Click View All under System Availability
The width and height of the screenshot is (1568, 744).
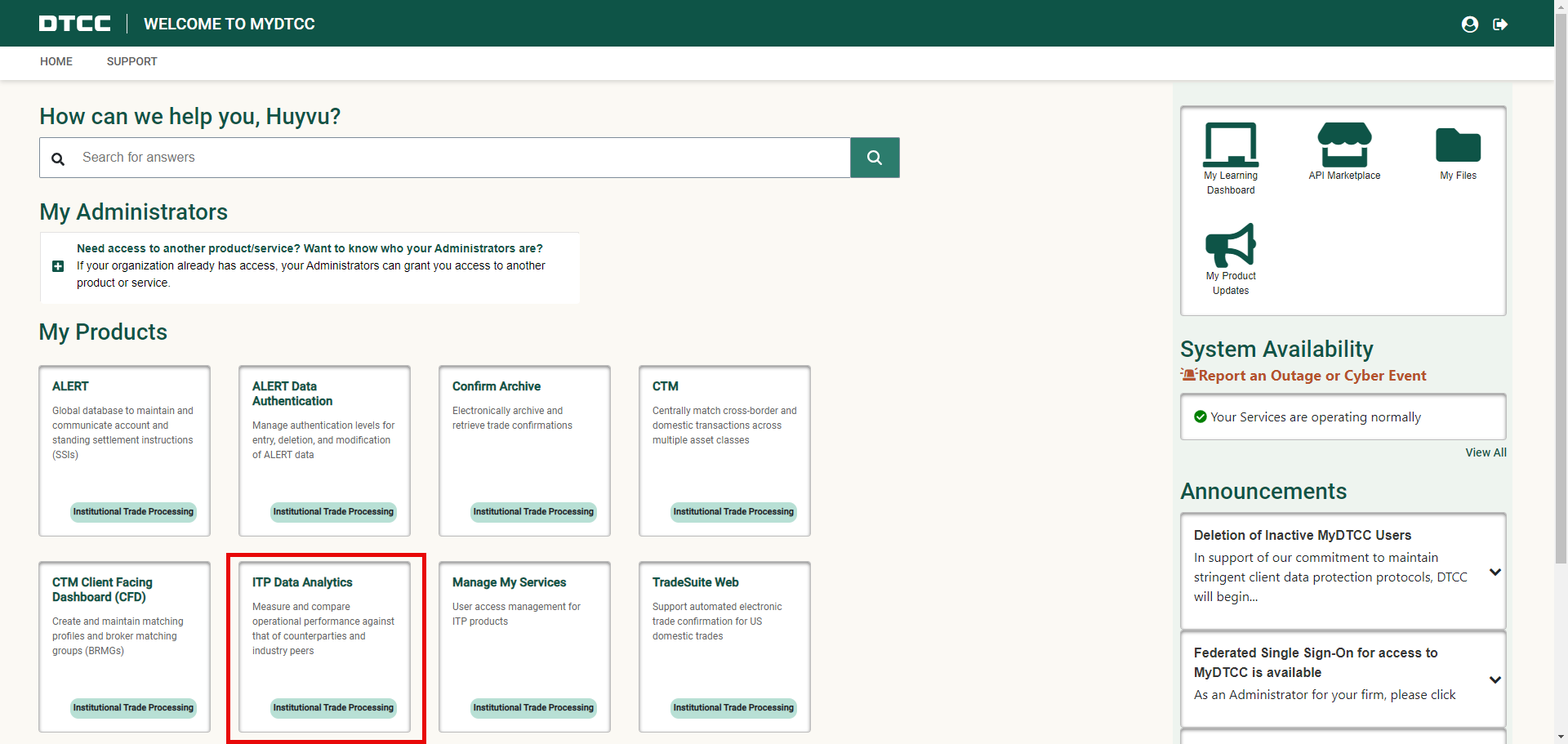pos(1486,452)
